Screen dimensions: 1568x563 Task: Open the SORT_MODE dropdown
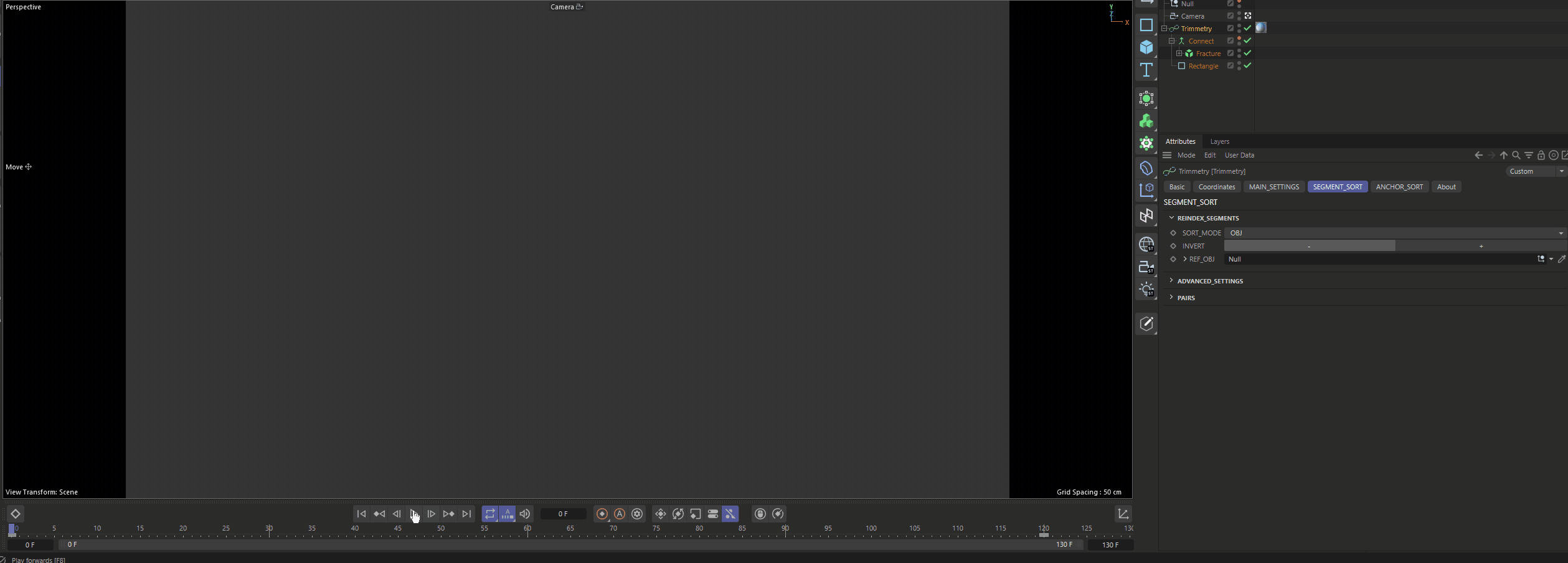tap(1395, 233)
